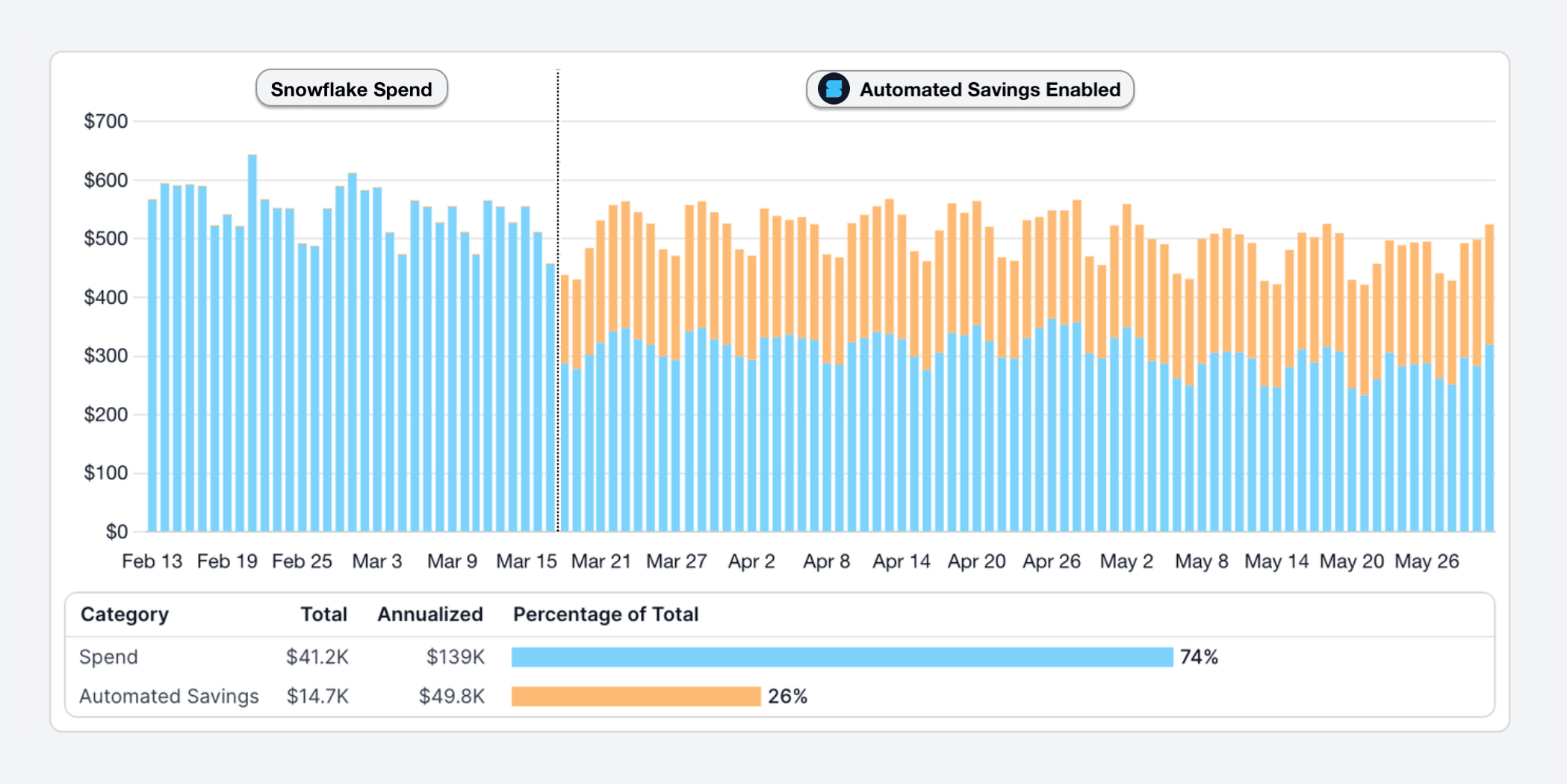The image size is (1567, 784).
Task: Click the Mar 3 x-axis label
Action: (x=377, y=561)
